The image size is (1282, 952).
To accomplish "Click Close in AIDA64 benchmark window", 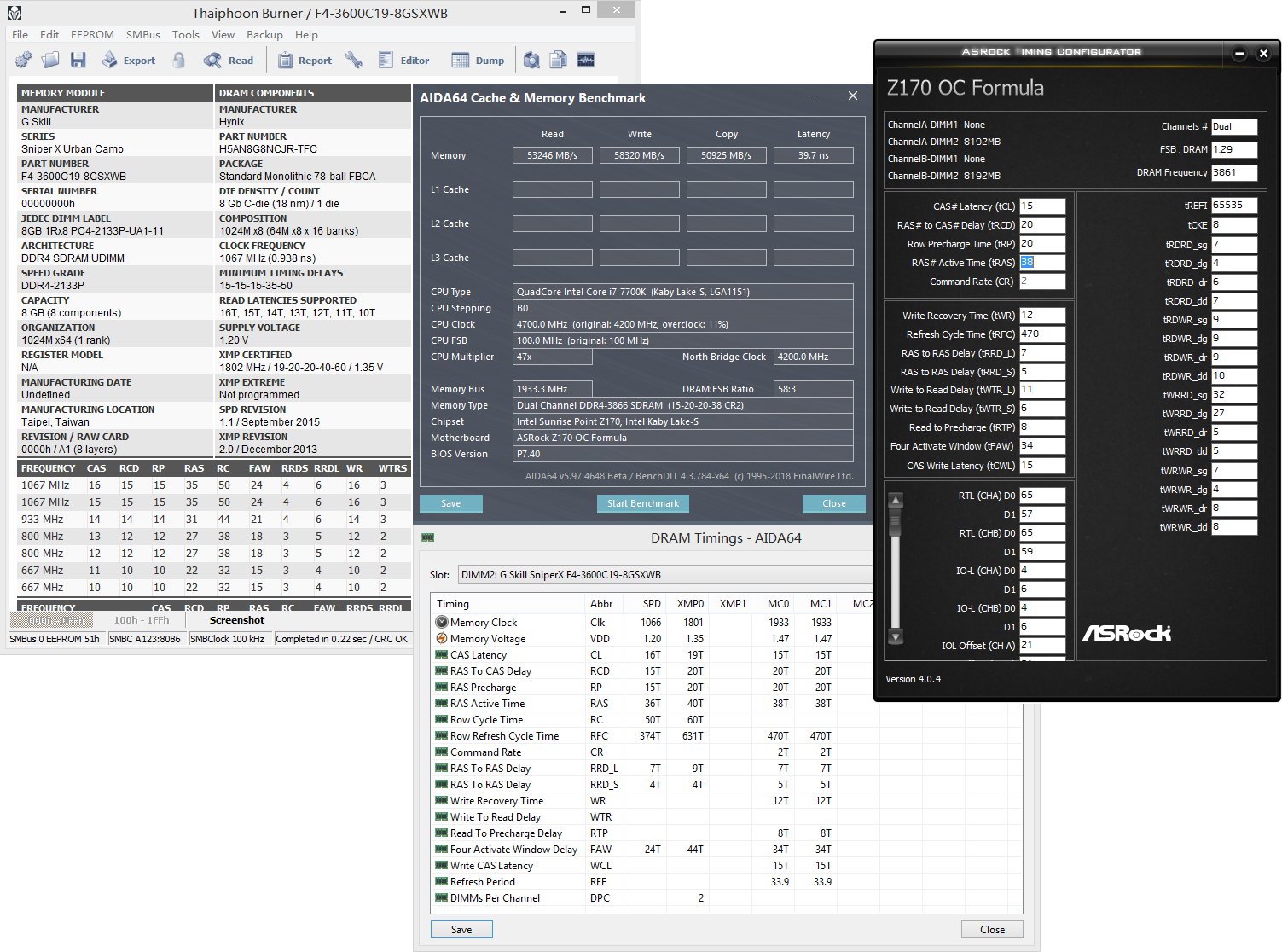I will click(x=834, y=503).
